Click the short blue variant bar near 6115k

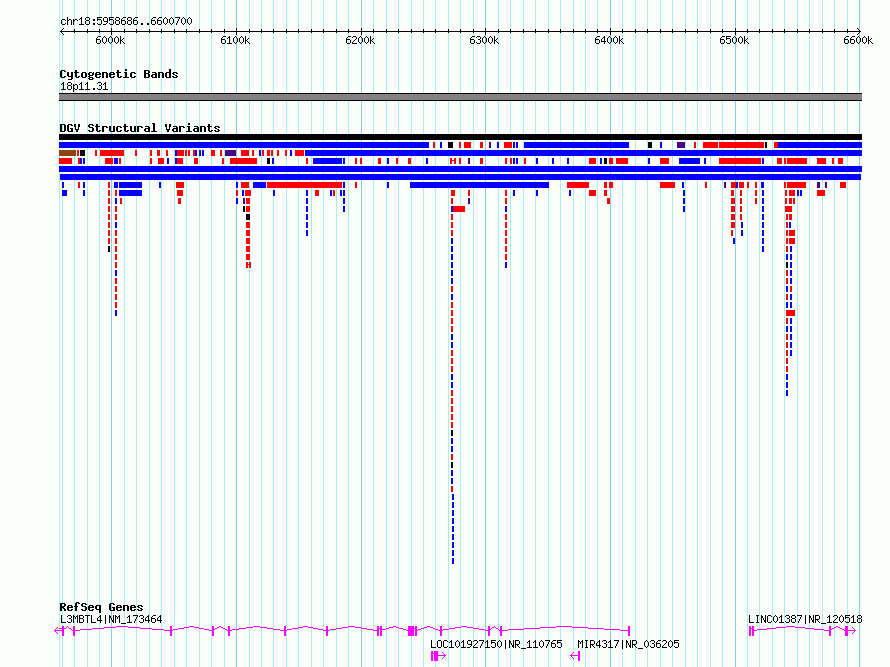coord(259,185)
